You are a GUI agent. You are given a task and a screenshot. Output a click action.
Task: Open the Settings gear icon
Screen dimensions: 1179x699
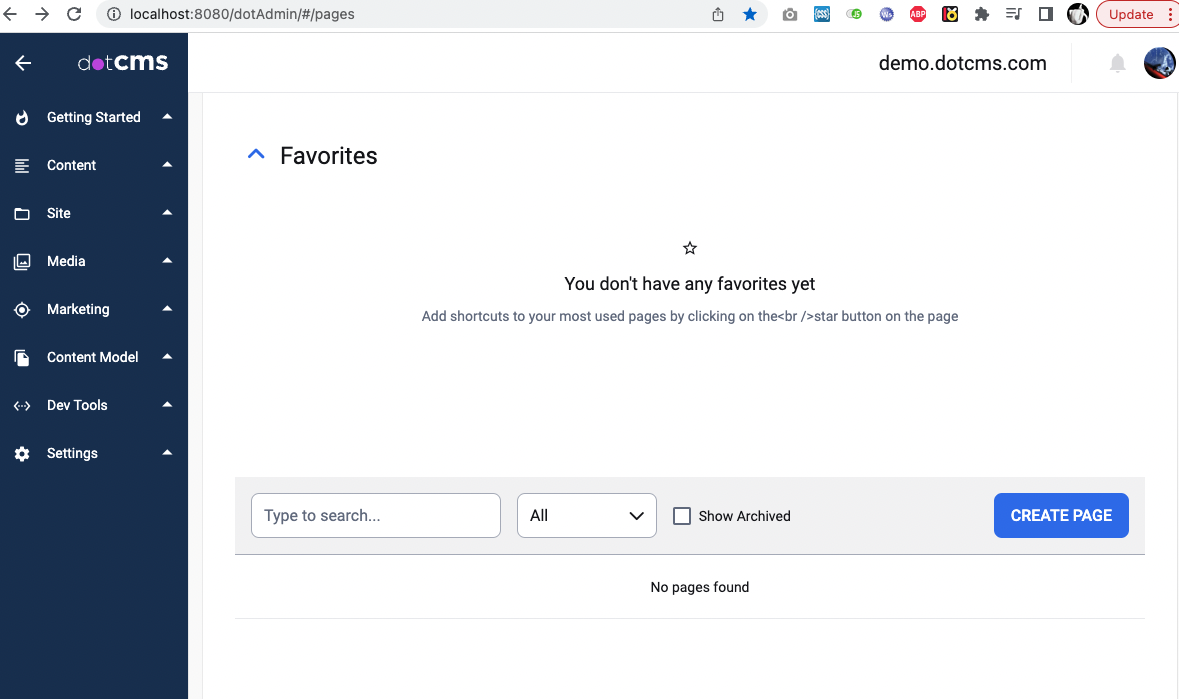coord(22,453)
